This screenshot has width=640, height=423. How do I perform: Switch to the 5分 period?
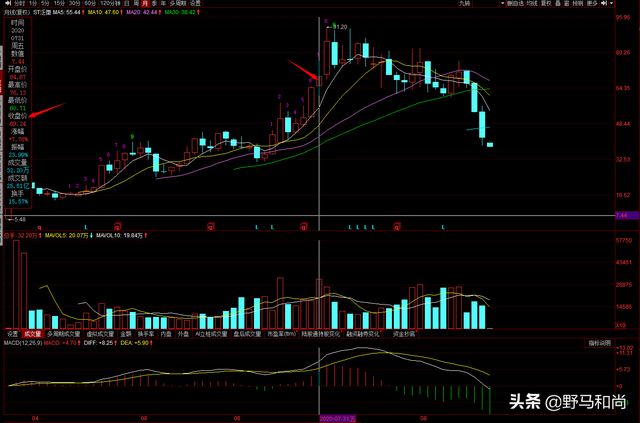tap(45, 3)
